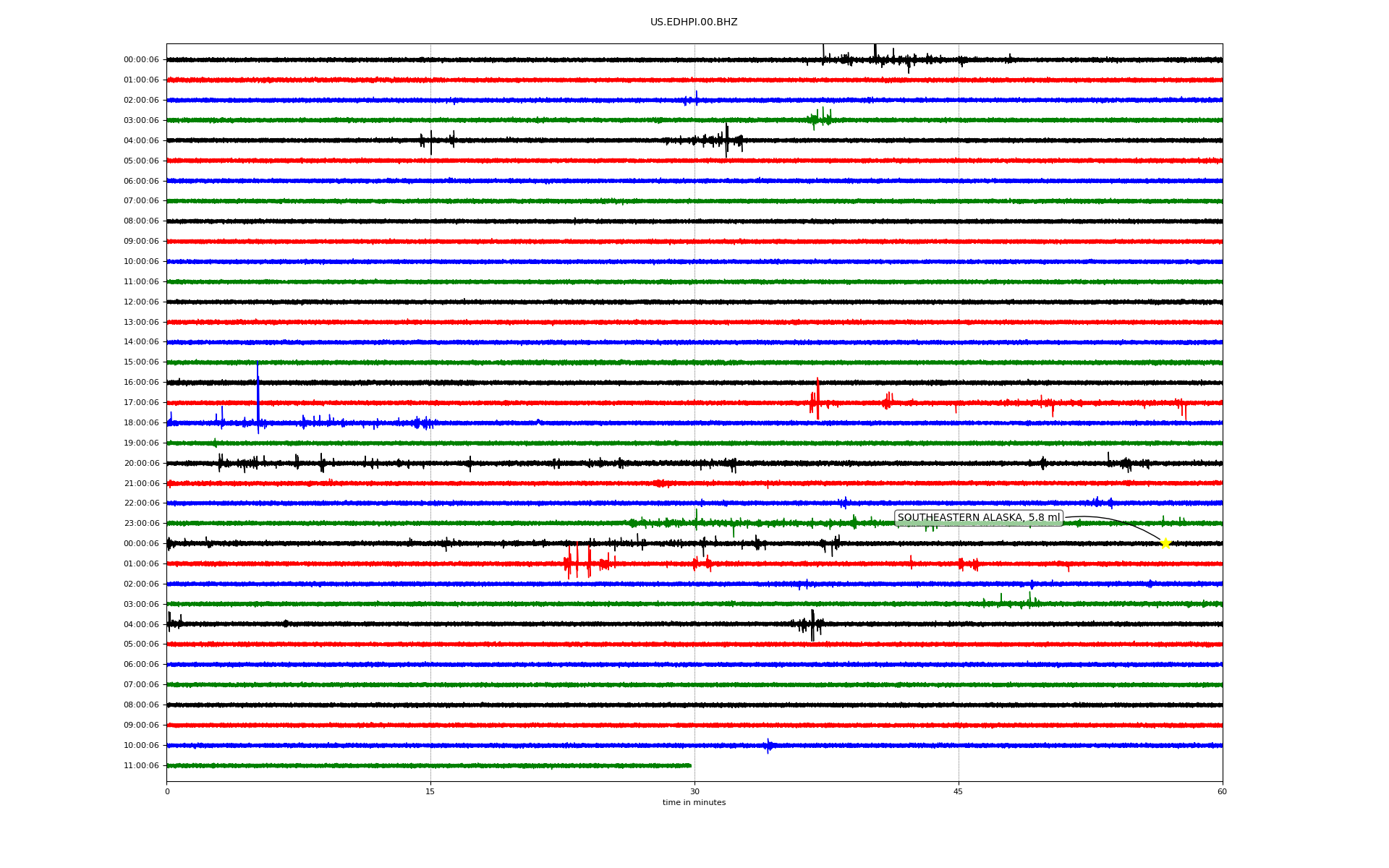Screen dimensions: 1389x868
Task: Click the green burst on the upper 03:00:06 trace
Action: [821, 119]
